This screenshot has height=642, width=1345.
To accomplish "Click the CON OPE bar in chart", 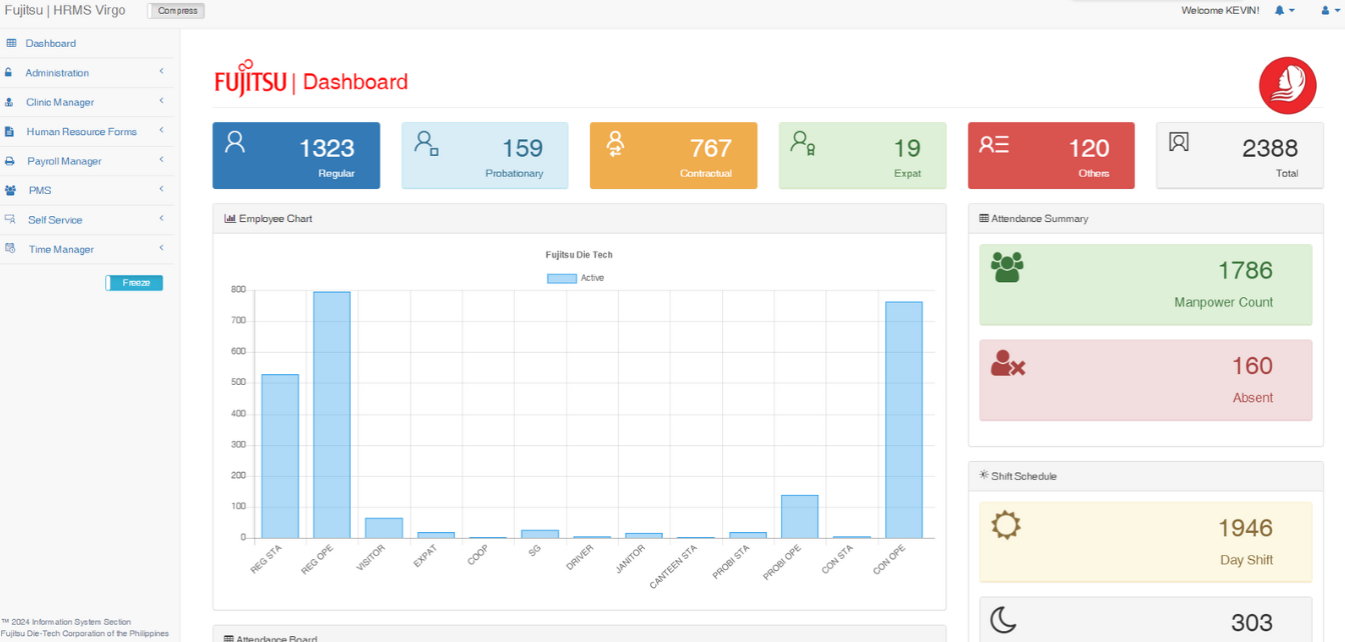I will point(904,420).
